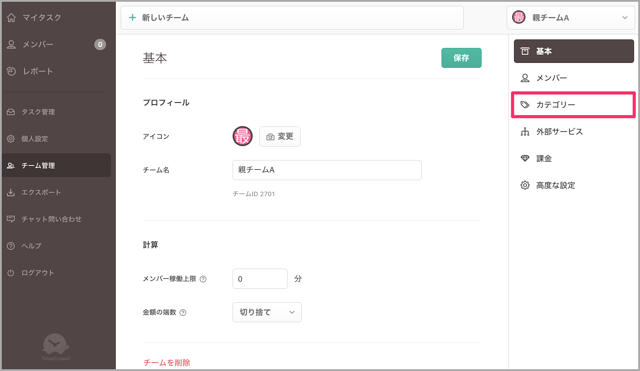Click the 変更 icon change button
640x371 pixels.
tap(280, 136)
